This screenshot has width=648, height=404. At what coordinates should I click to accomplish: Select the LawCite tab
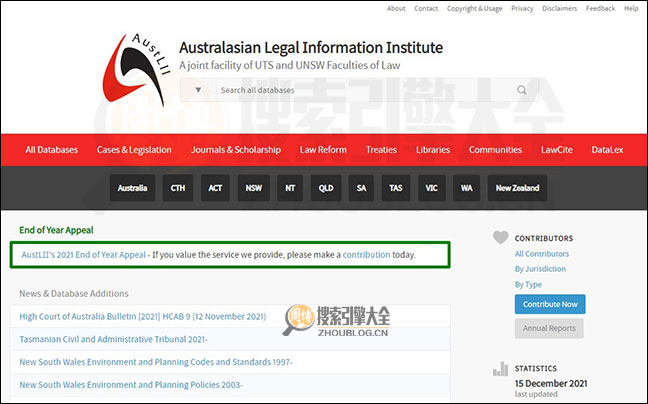coord(557,150)
